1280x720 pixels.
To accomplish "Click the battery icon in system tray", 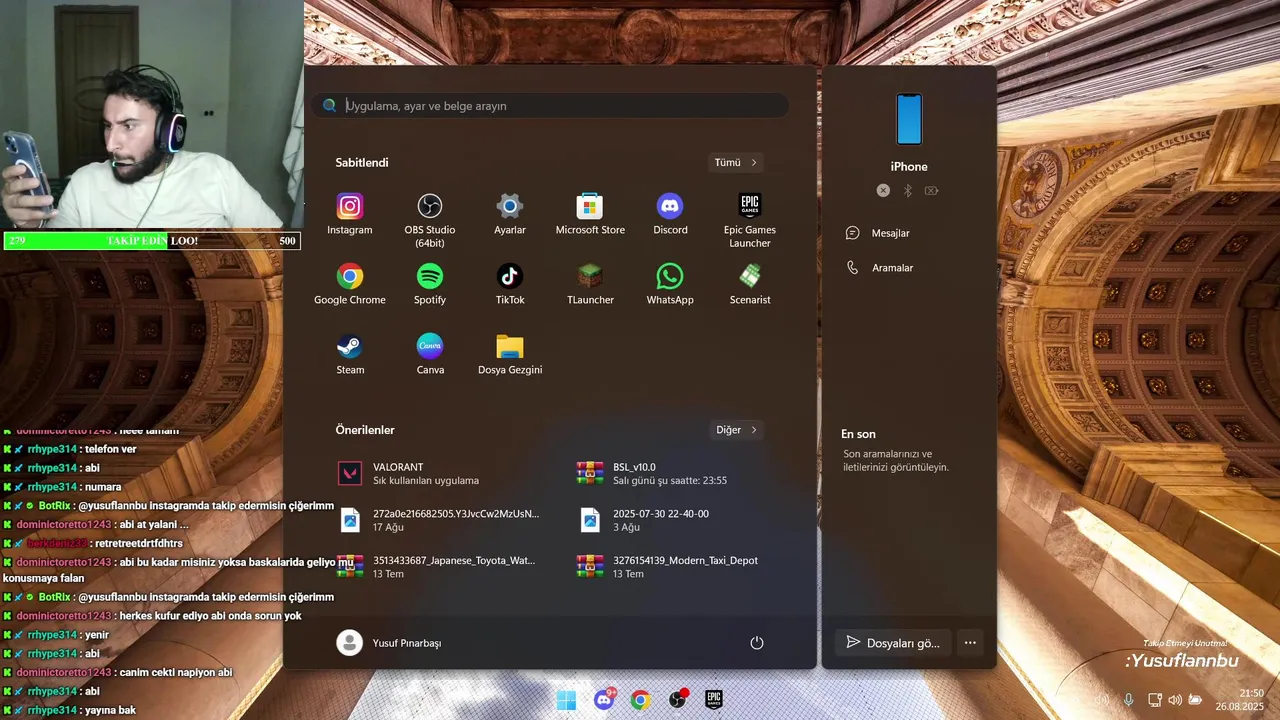I will [1194, 700].
